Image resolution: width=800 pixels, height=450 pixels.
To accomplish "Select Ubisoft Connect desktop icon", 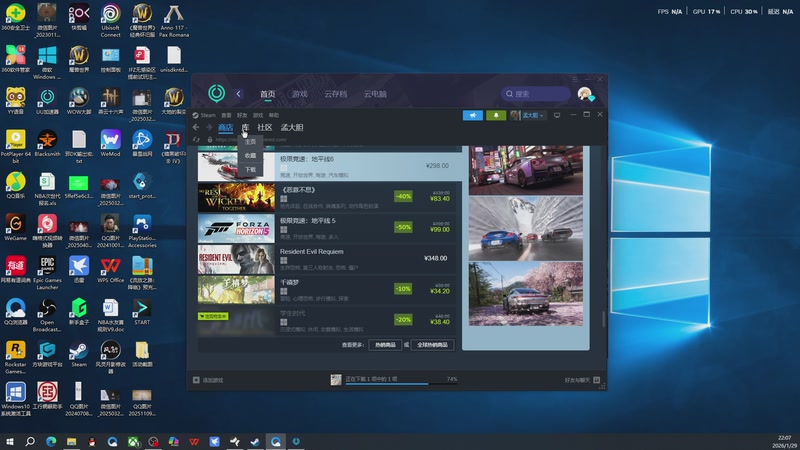I will click(110, 21).
